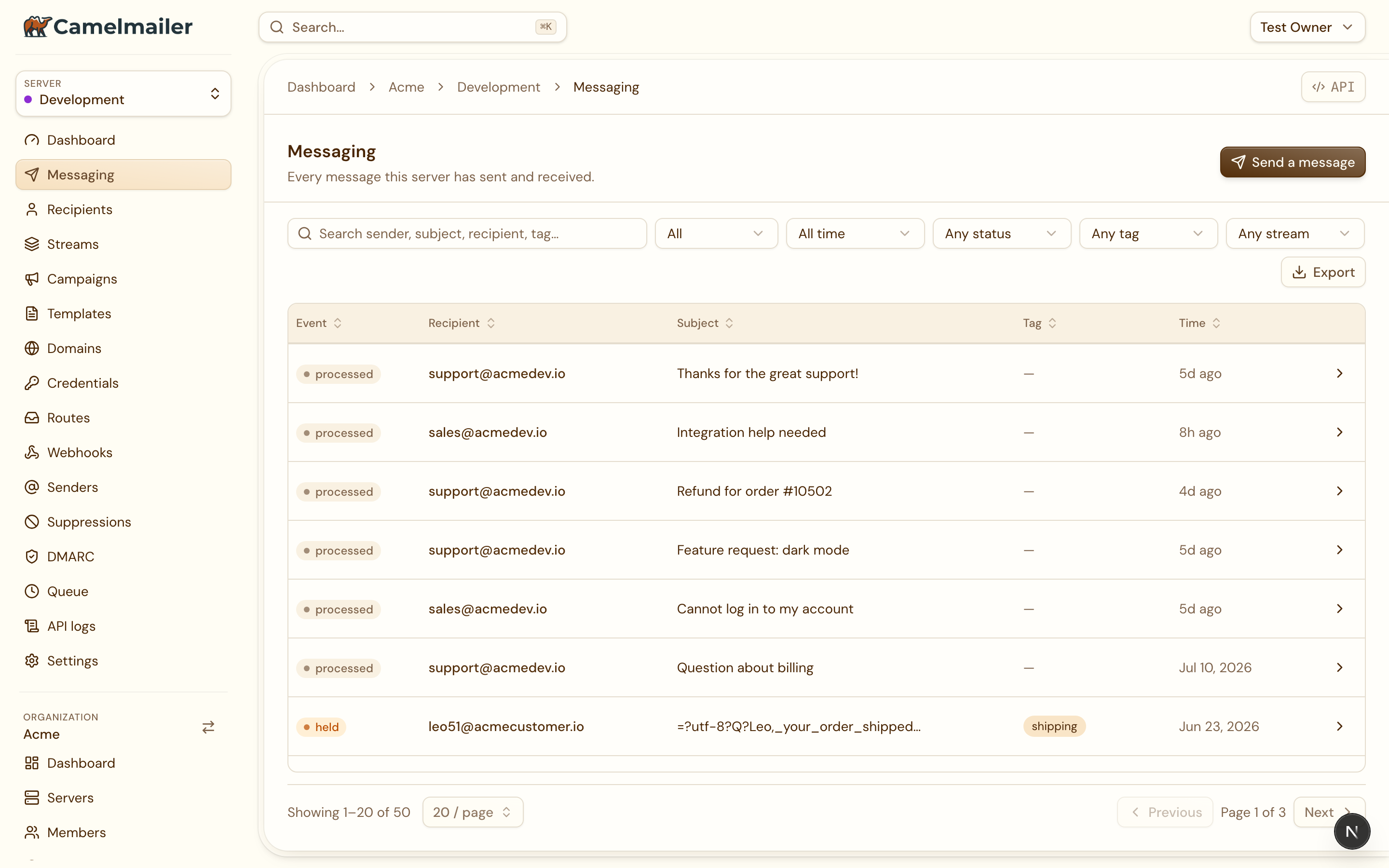Open the held shipping message row arrow
Image resolution: width=1389 pixels, height=868 pixels.
coord(1340,727)
